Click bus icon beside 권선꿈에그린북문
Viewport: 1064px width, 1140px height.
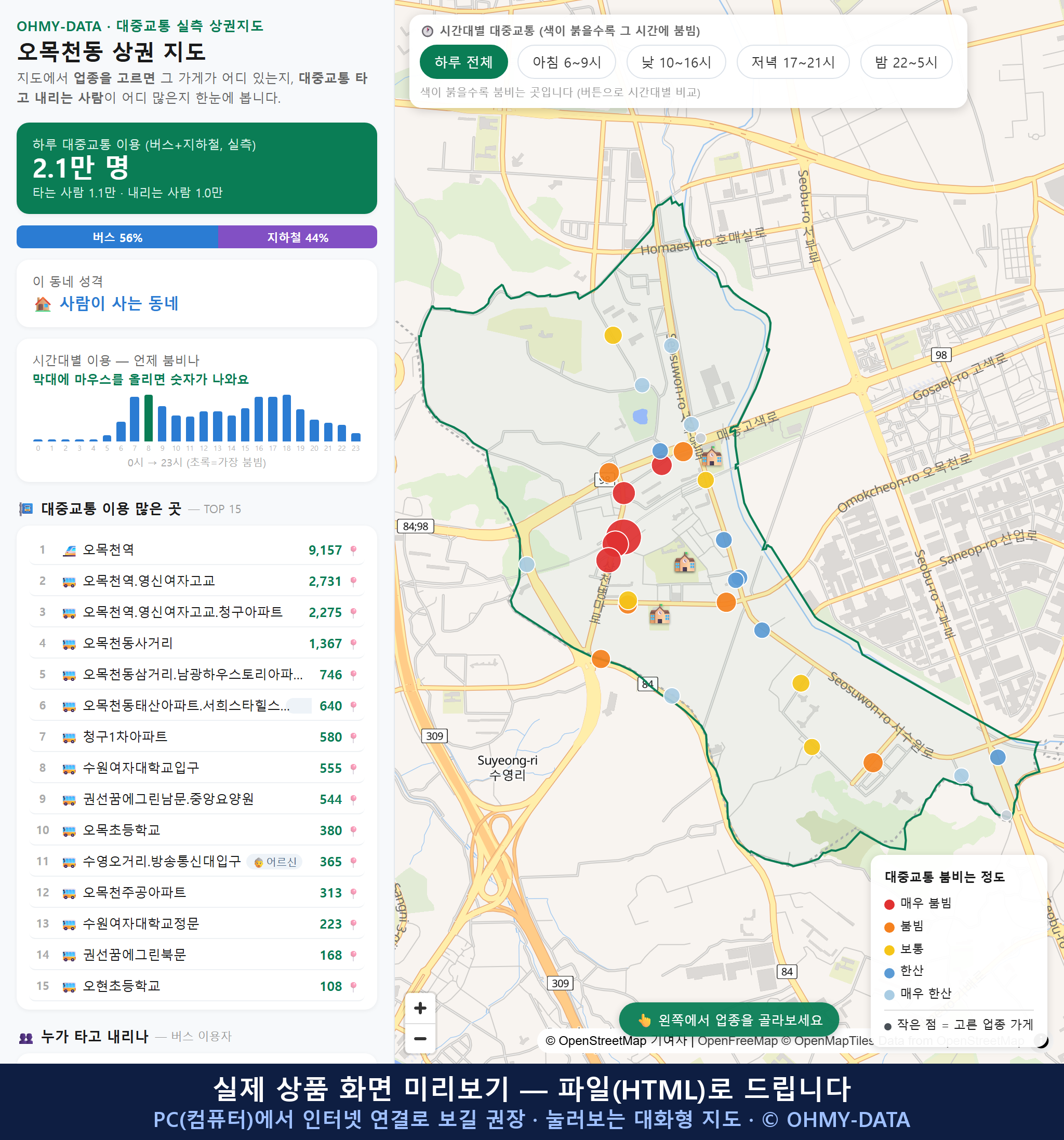70,955
